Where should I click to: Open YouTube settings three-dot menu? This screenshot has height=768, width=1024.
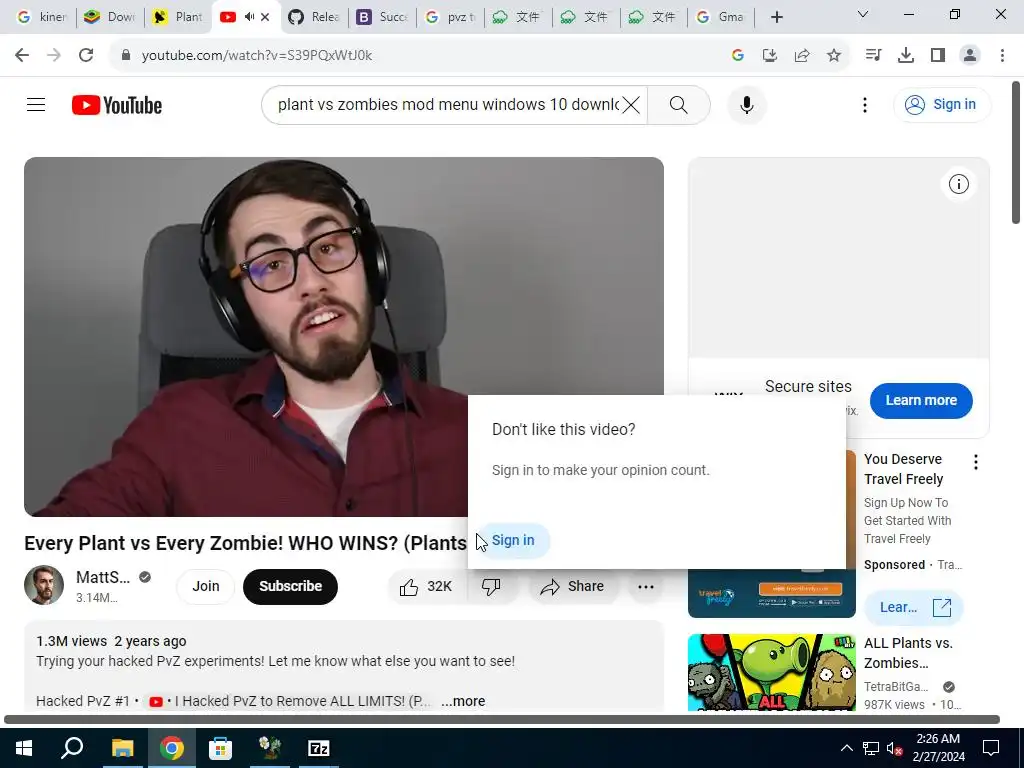click(x=865, y=104)
